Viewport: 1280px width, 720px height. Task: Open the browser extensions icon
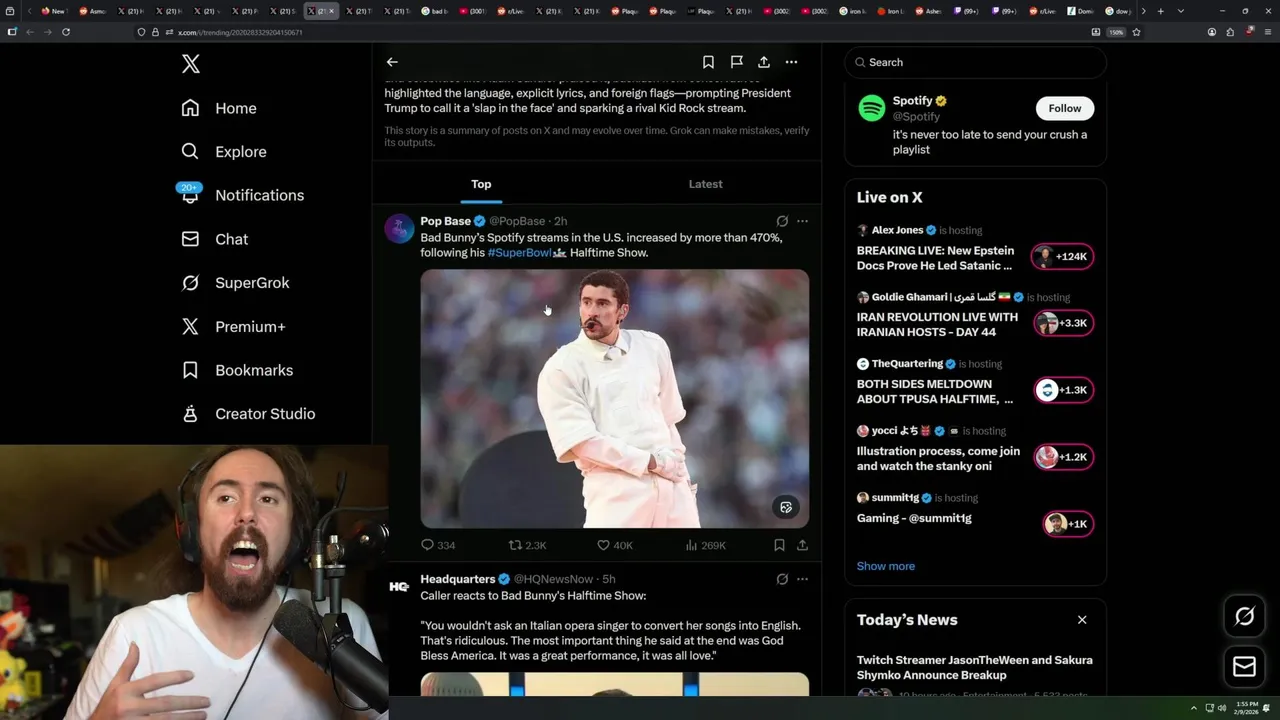pos(1230,32)
